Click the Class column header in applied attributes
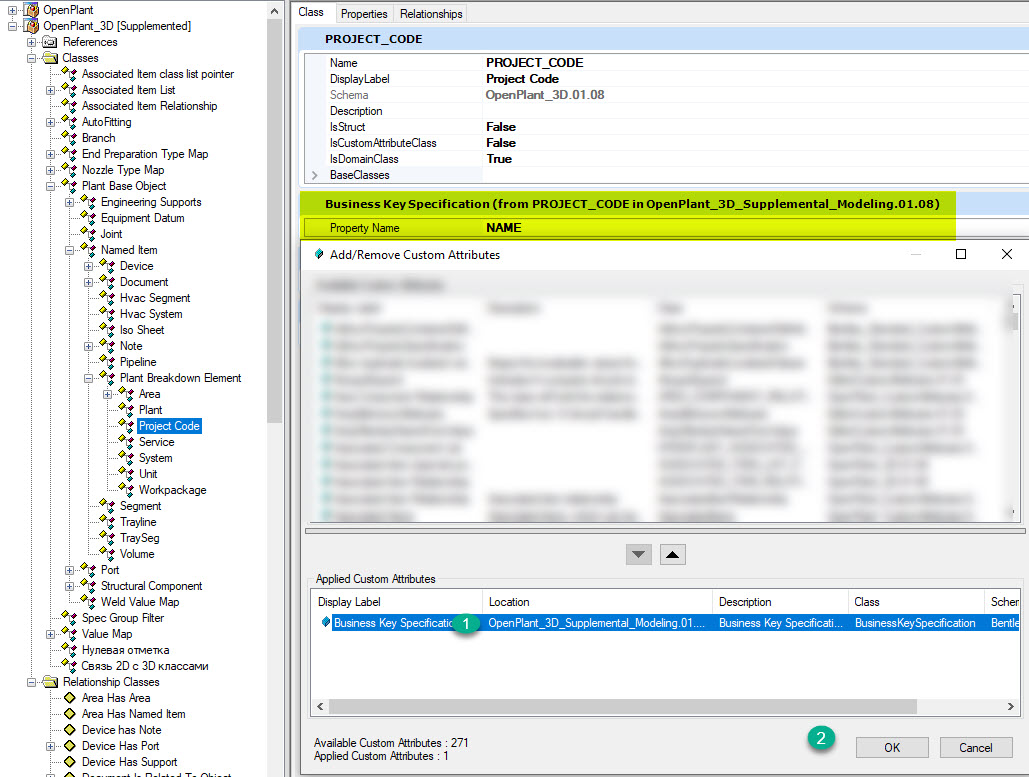The image size is (1029, 777). tap(917, 602)
